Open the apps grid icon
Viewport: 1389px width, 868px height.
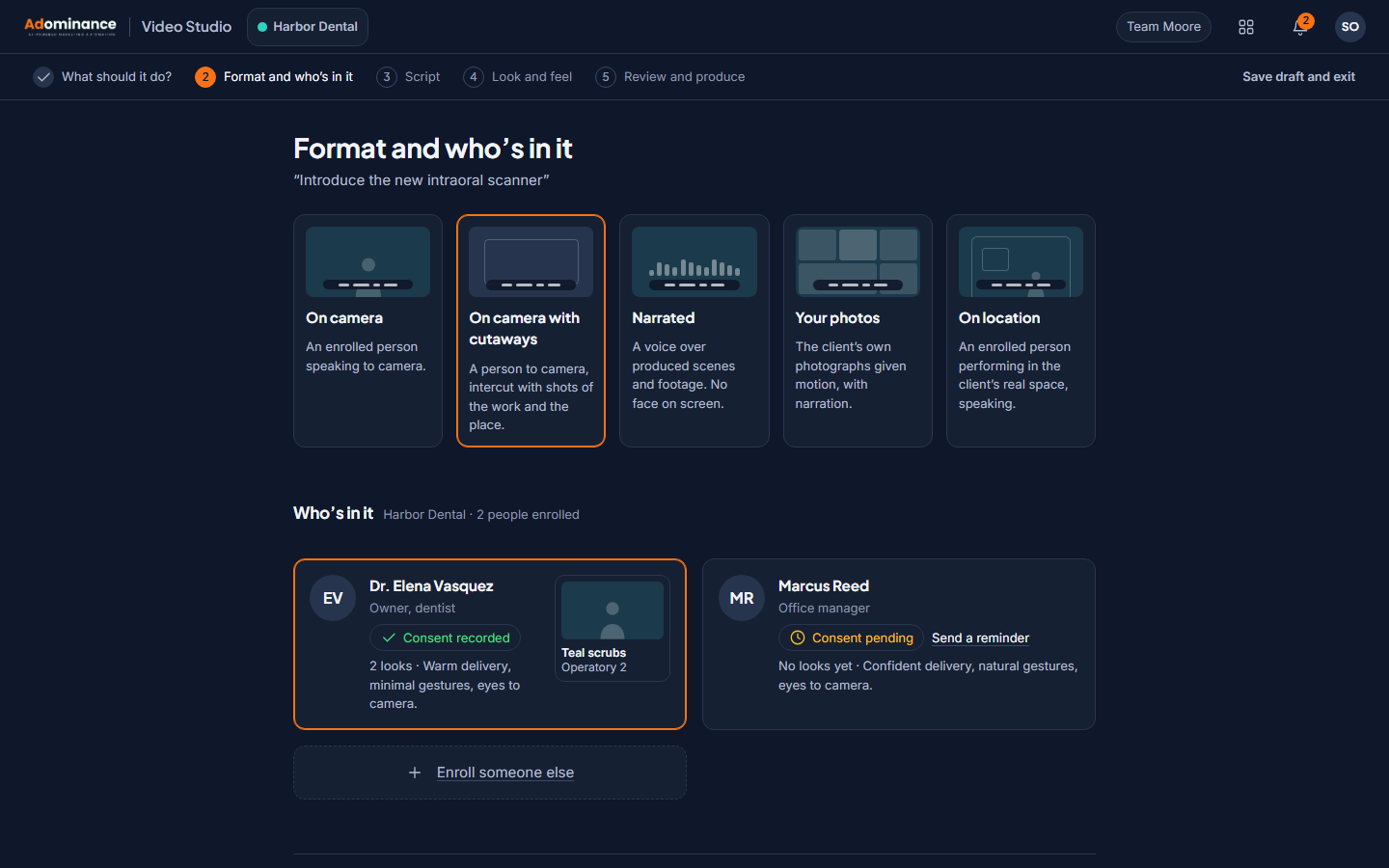1246,27
